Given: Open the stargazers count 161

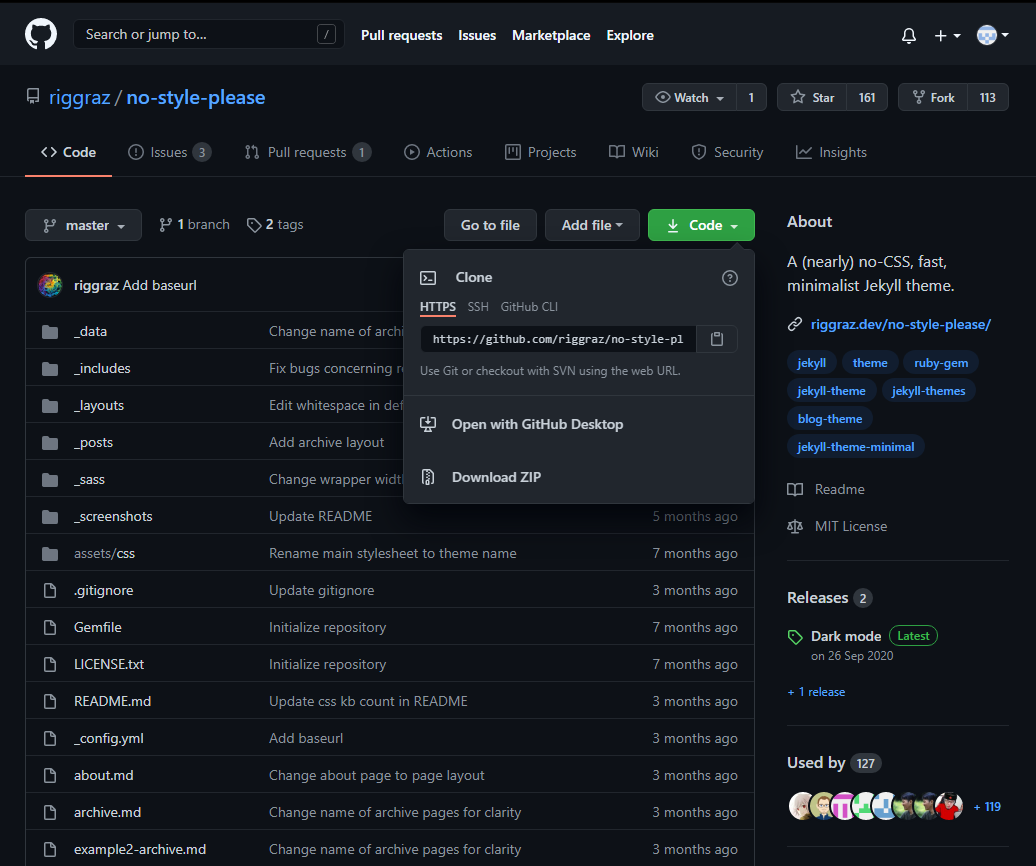Looking at the screenshot, I should pyautogui.click(x=867, y=98).
